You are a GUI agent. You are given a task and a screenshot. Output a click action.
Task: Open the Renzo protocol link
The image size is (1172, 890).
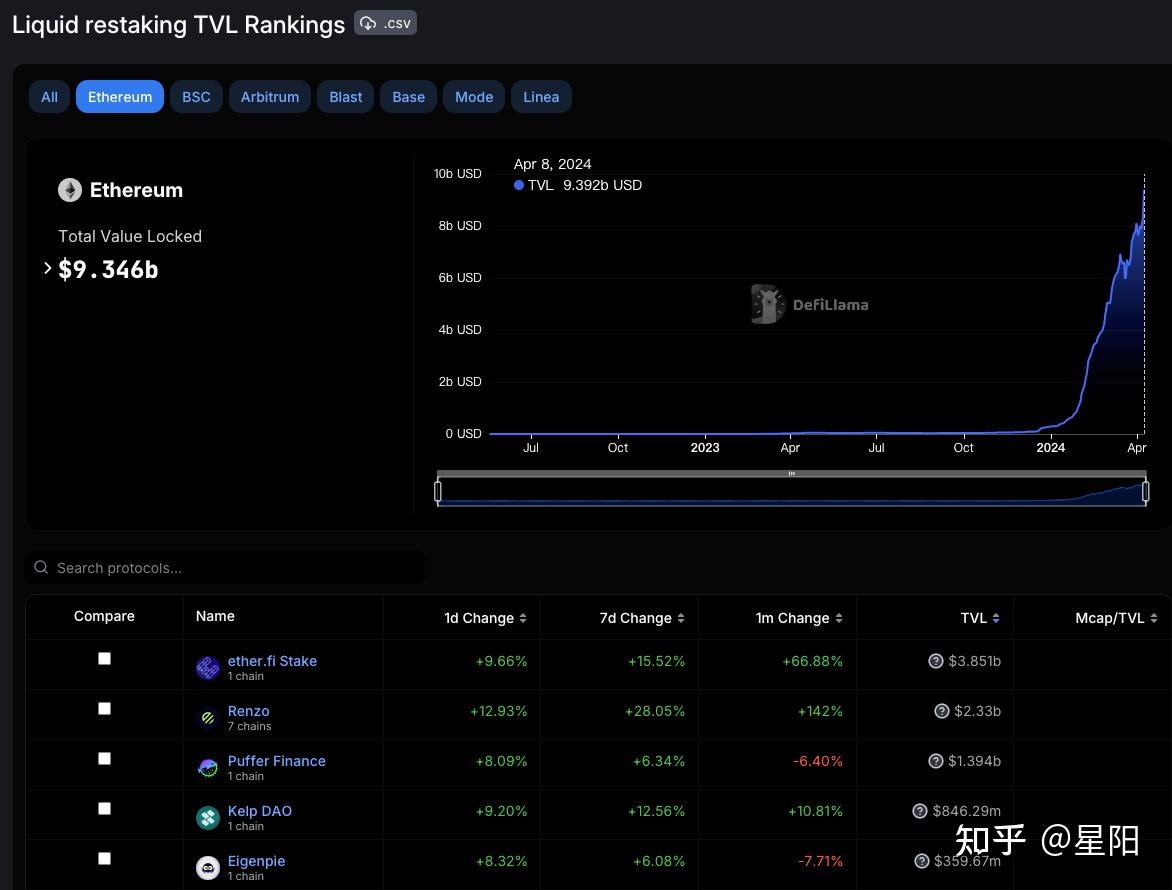[x=248, y=711]
